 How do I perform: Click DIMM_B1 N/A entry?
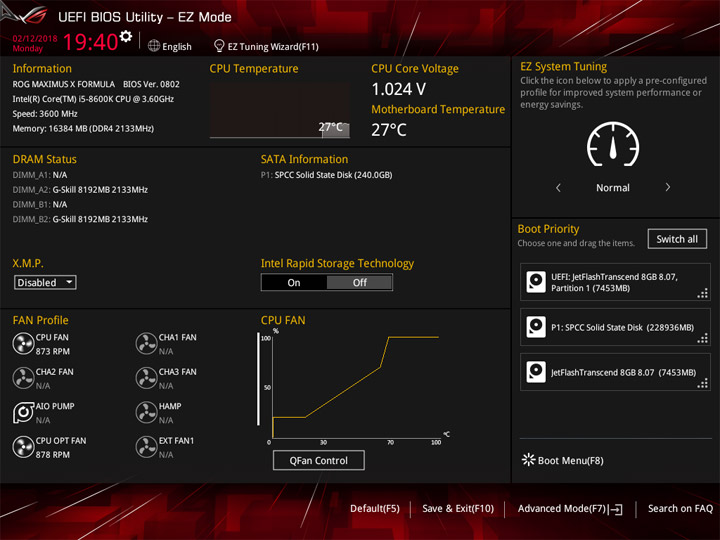coord(40,204)
